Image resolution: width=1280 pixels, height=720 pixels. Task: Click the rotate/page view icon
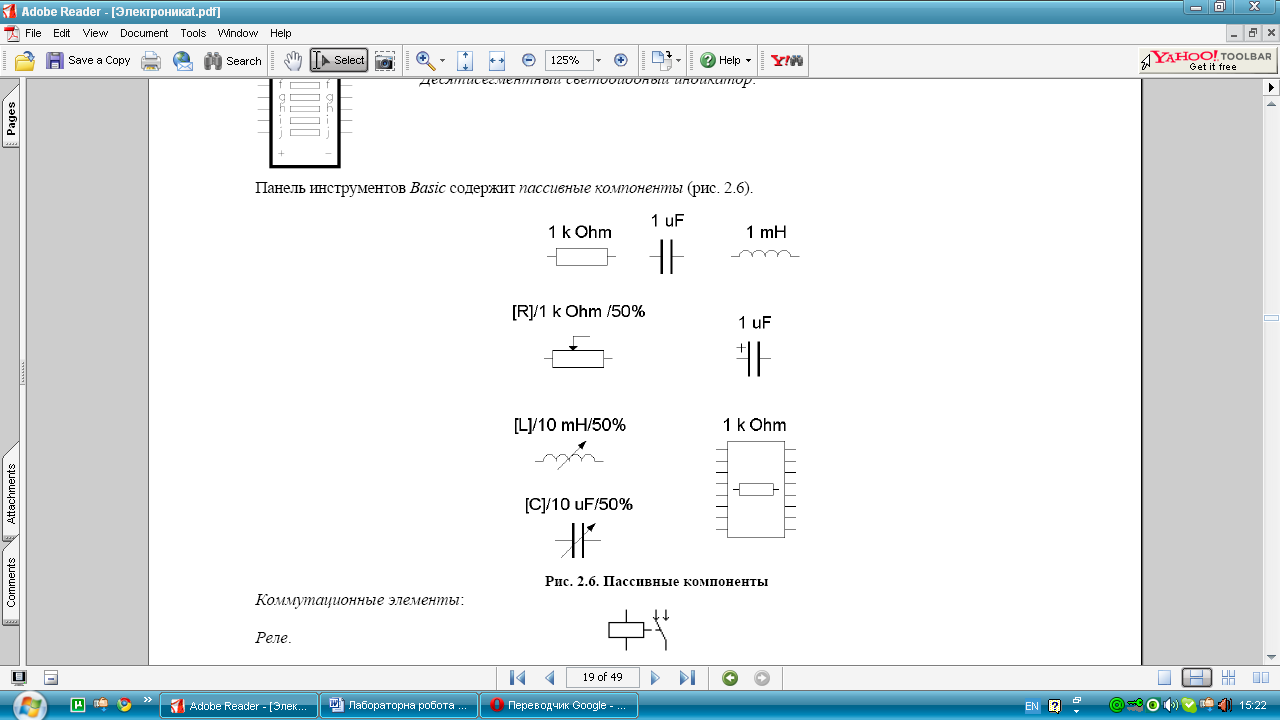[660, 61]
